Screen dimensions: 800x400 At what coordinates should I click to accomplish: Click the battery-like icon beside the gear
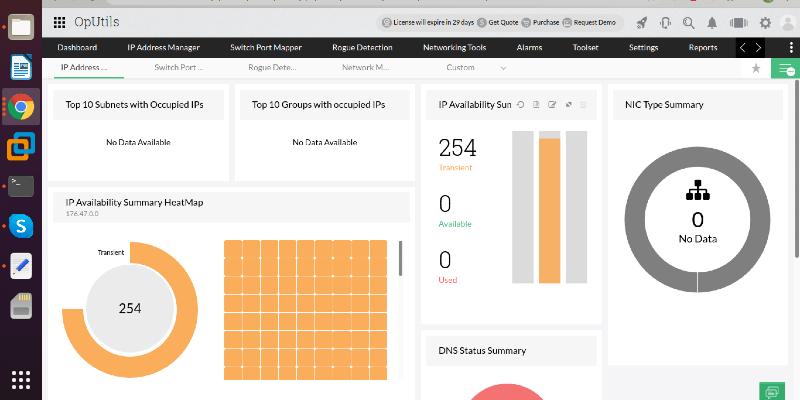click(x=738, y=22)
